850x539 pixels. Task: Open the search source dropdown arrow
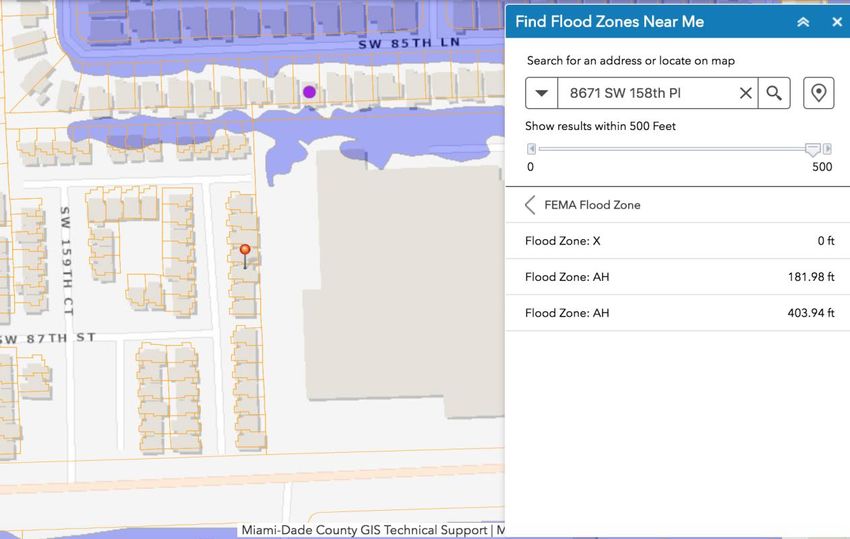point(542,93)
